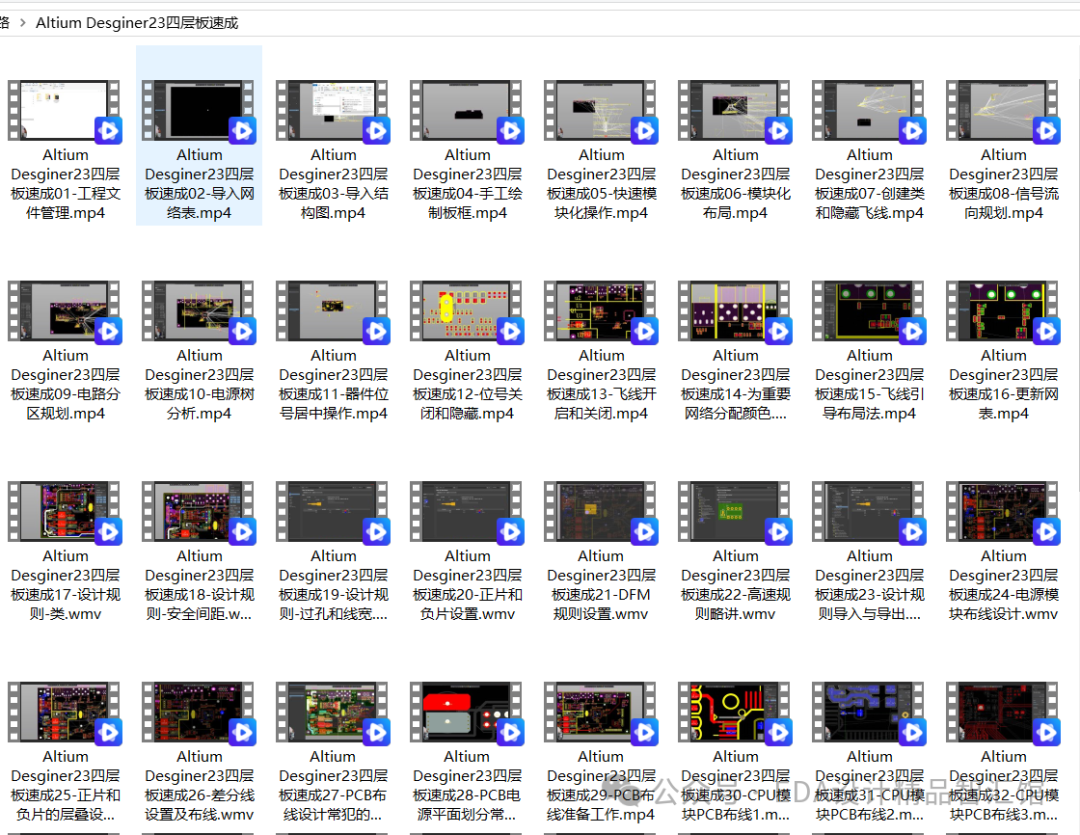Click the file name label of 05-快速模块化操作.mp4
Viewport: 1080px width, 835px height.
point(601,184)
